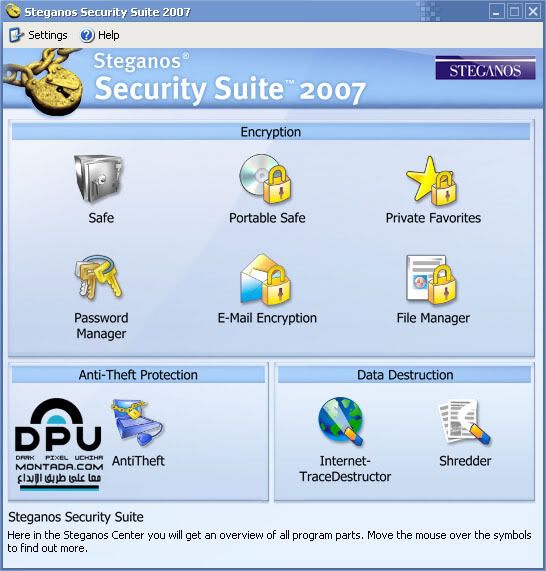Open the Safe vault icon
546x571 pixels.
(x=99, y=178)
